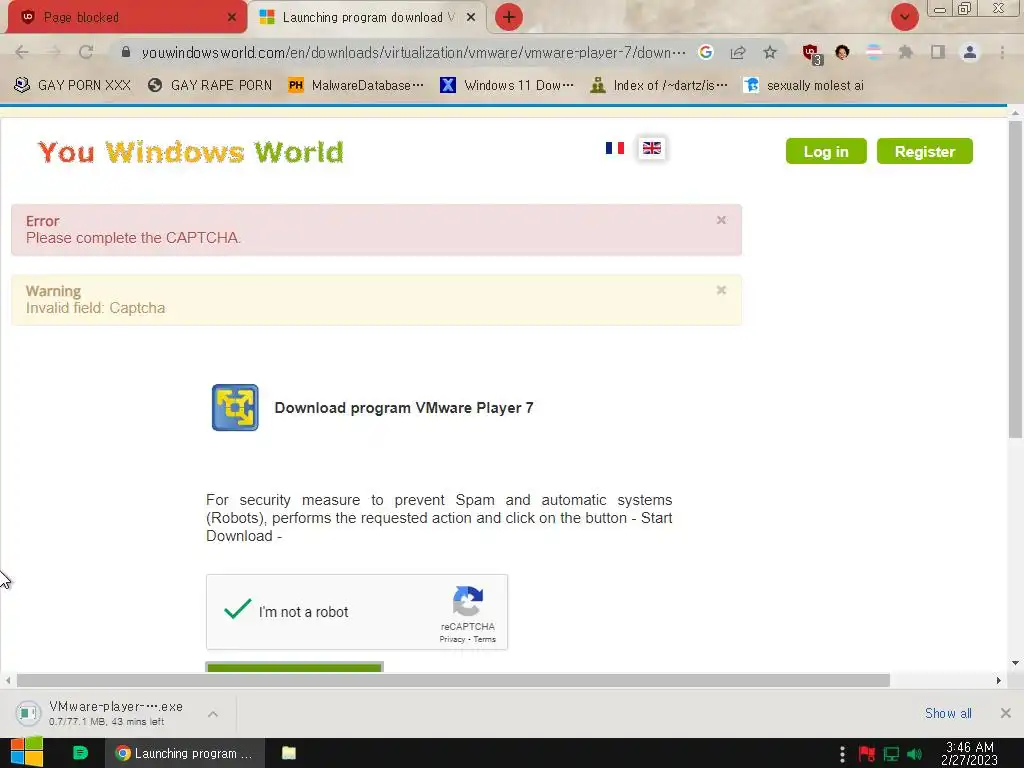Switch language to French flag
1024x768 pixels.
click(x=615, y=148)
